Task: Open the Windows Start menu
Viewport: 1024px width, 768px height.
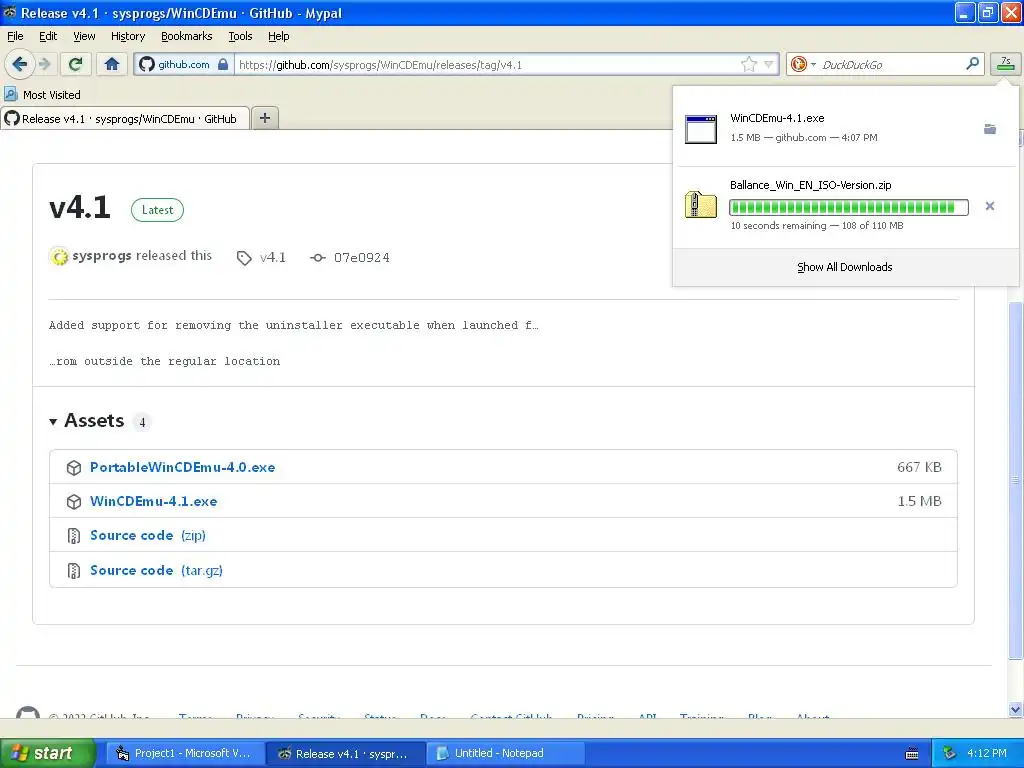Action: click(x=48, y=753)
